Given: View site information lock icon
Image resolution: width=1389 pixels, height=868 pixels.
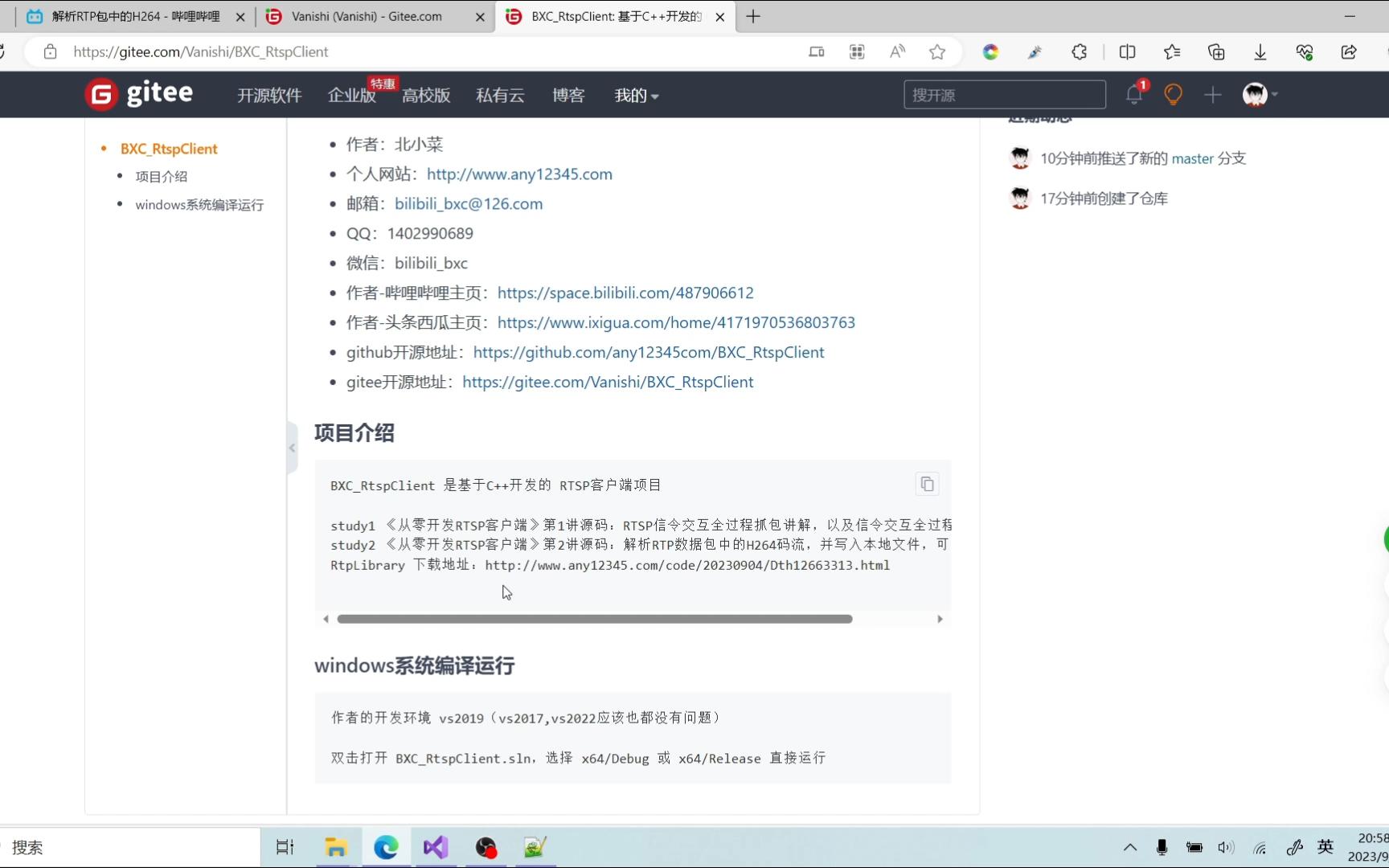Looking at the screenshot, I should point(50,51).
